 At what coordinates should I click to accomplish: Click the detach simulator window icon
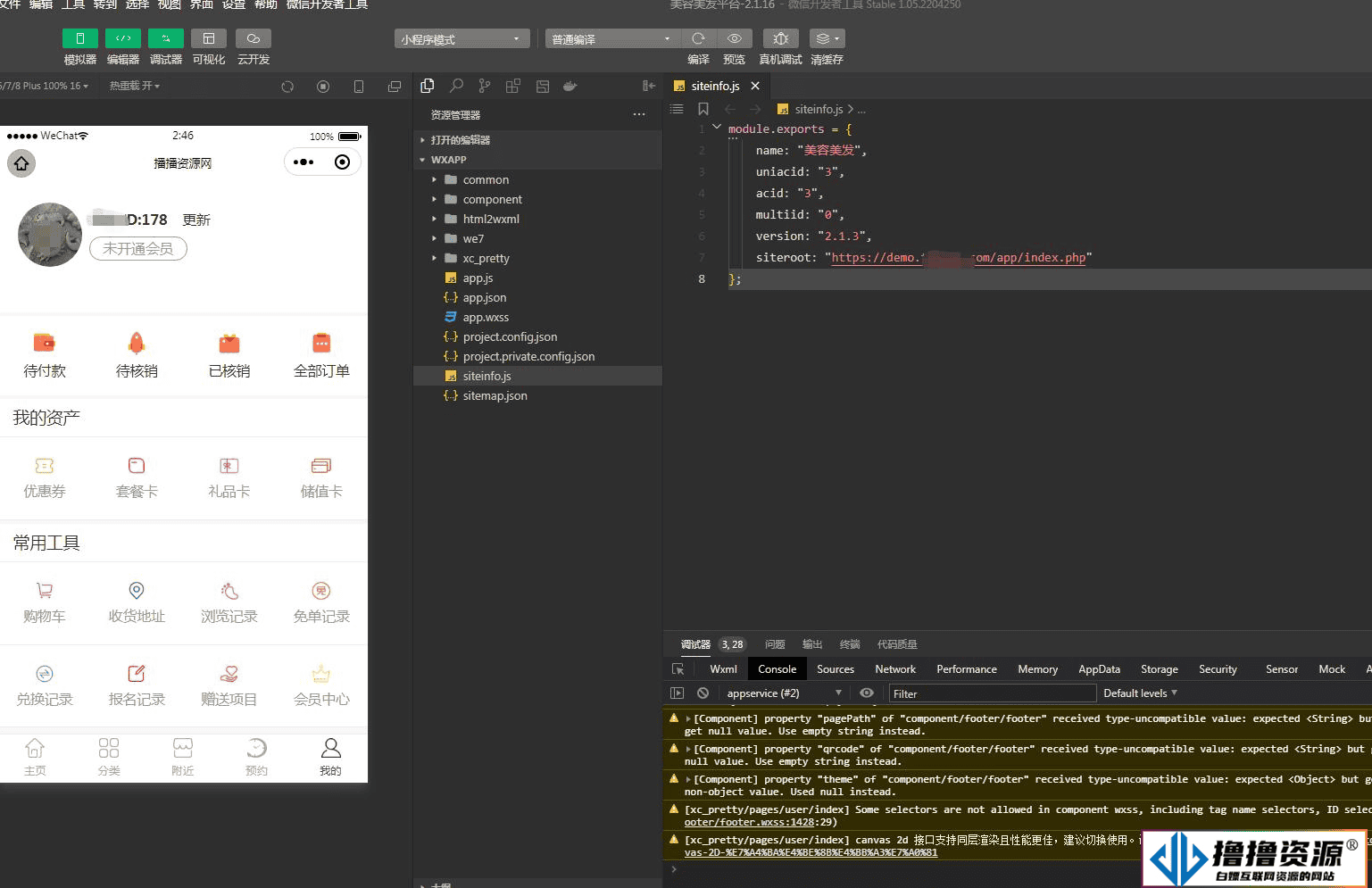pyautogui.click(x=395, y=87)
